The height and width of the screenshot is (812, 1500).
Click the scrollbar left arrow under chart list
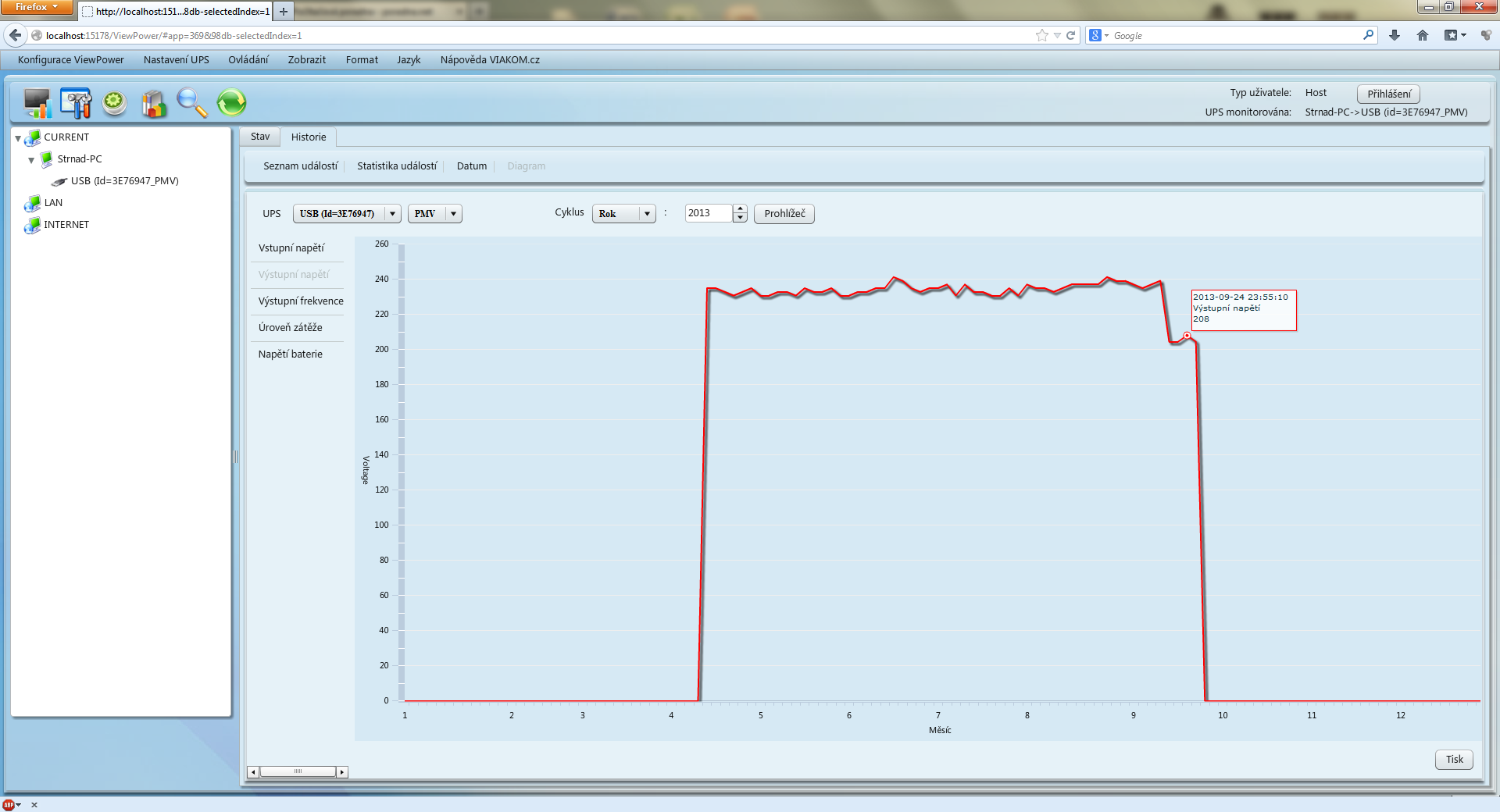(253, 772)
